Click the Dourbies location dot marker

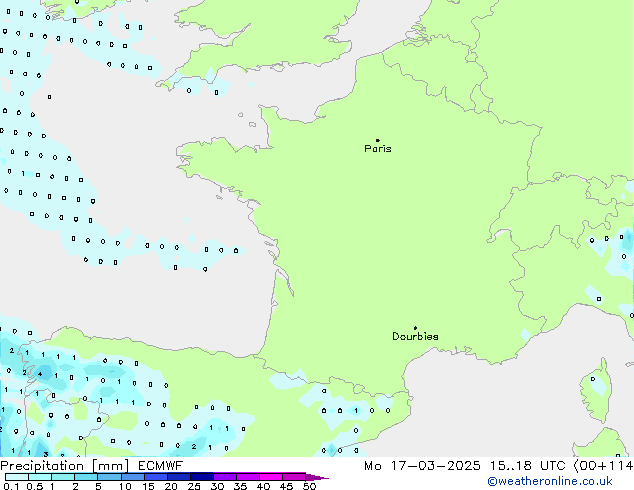[415, 328]
